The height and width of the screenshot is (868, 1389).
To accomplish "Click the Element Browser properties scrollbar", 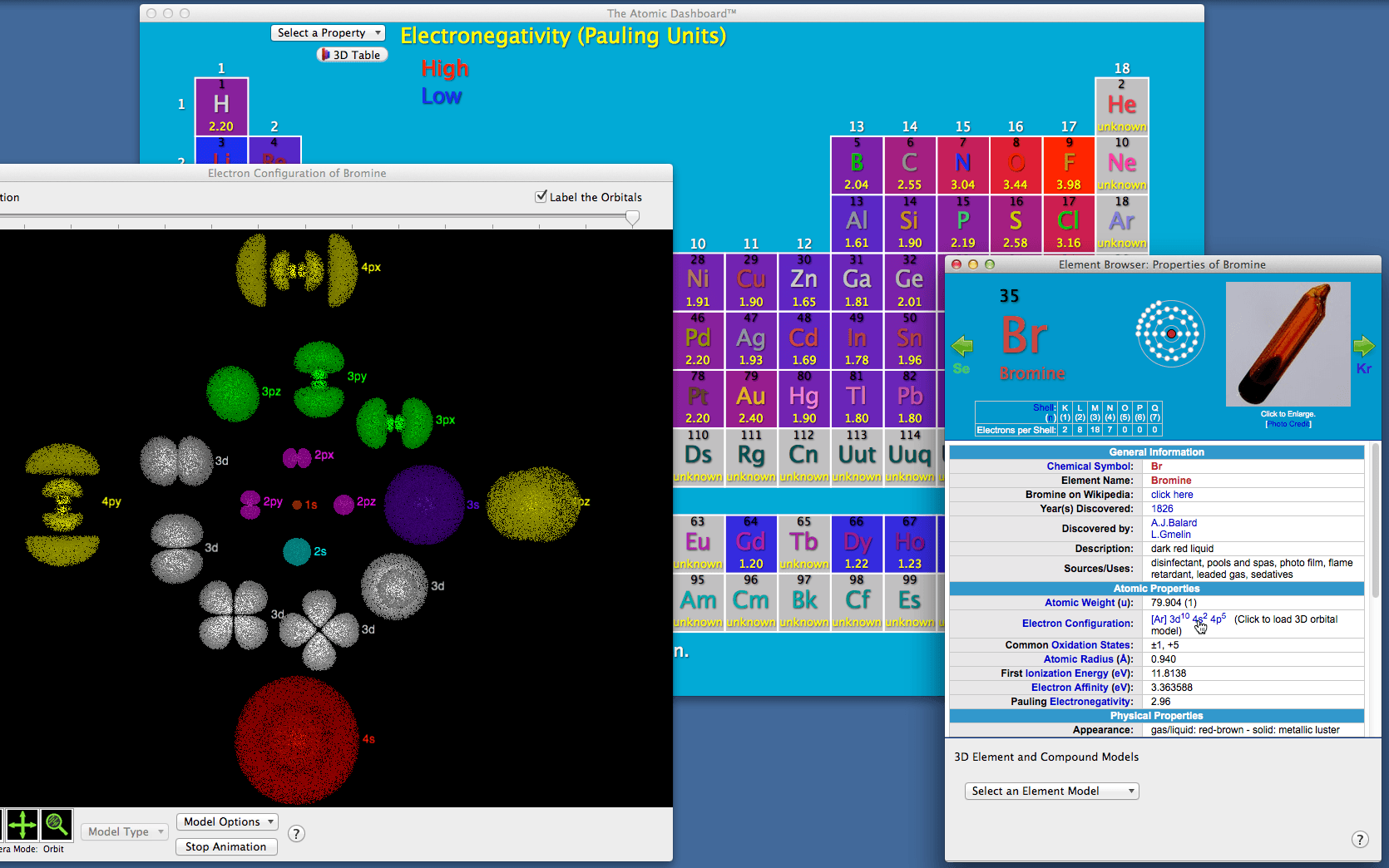I will [x=1375, y=520].
